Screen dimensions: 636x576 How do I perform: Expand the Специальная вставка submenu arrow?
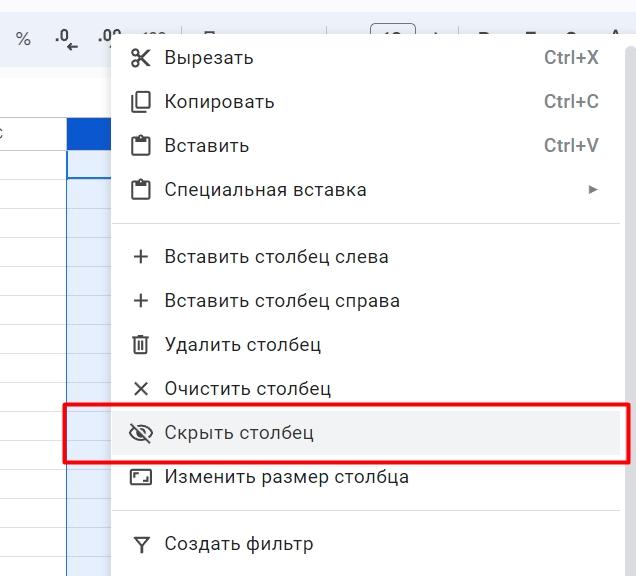593,190
